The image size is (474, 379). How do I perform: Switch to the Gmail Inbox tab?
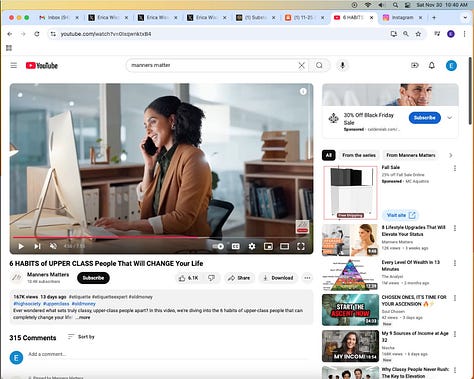[x=59, y=18]
